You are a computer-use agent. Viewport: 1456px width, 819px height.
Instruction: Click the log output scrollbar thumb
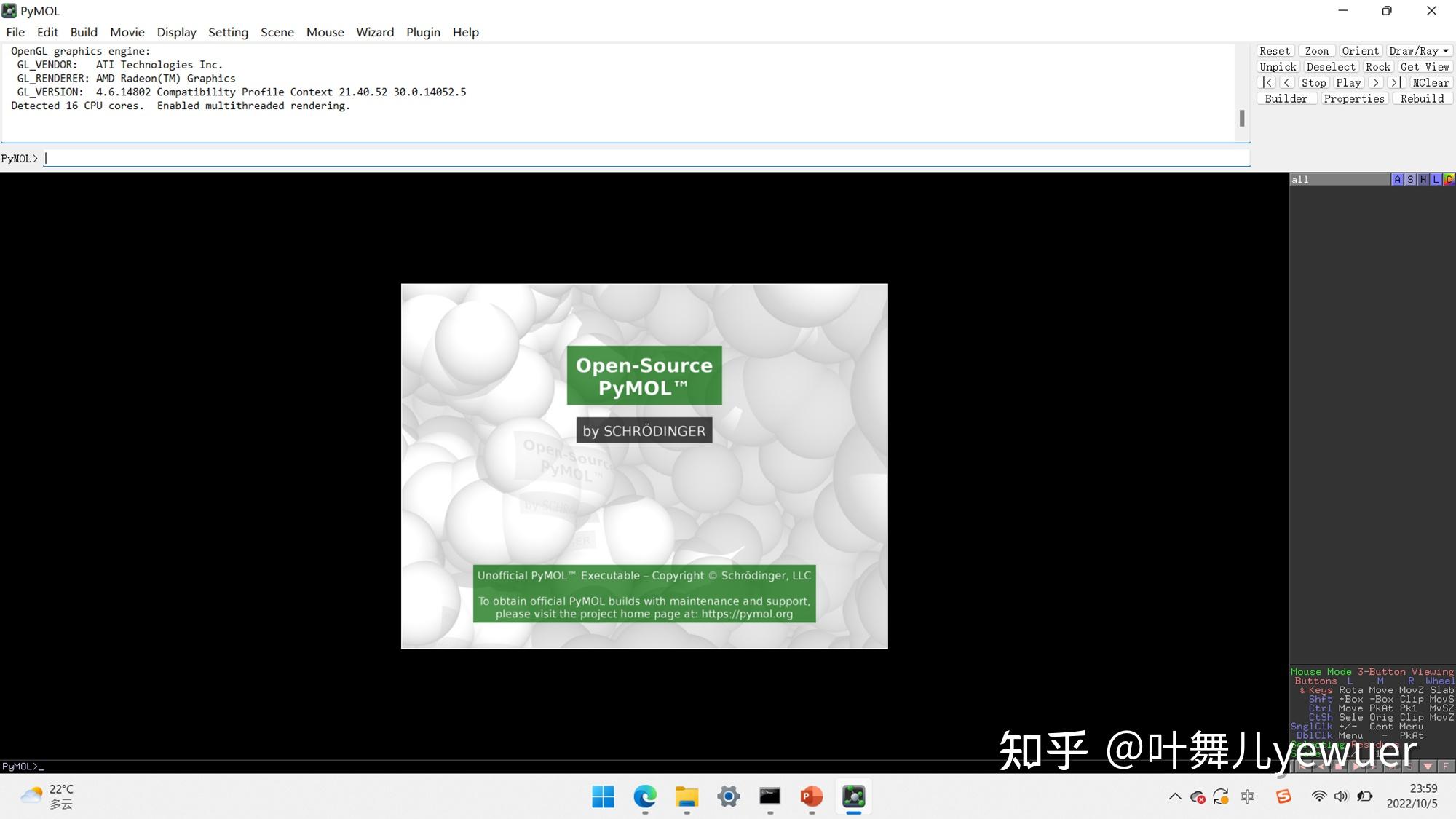click(x=1242, y=118)
